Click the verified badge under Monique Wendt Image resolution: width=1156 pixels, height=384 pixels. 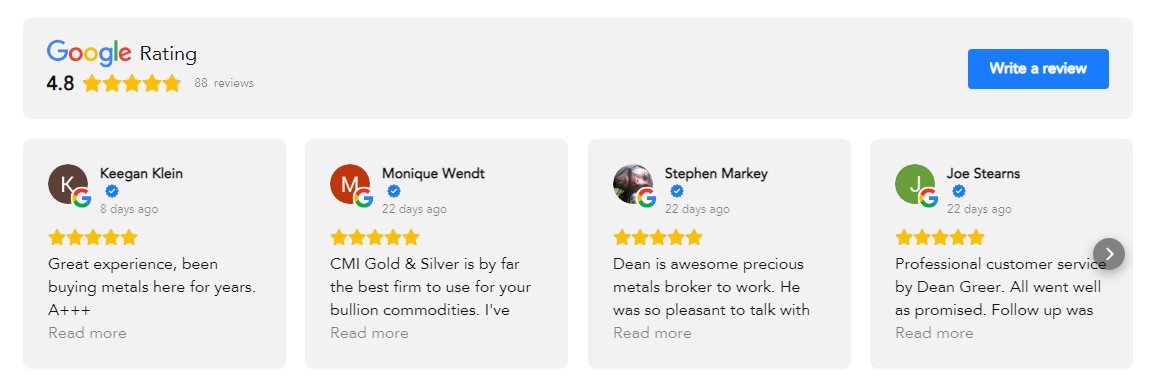(394, 192)
